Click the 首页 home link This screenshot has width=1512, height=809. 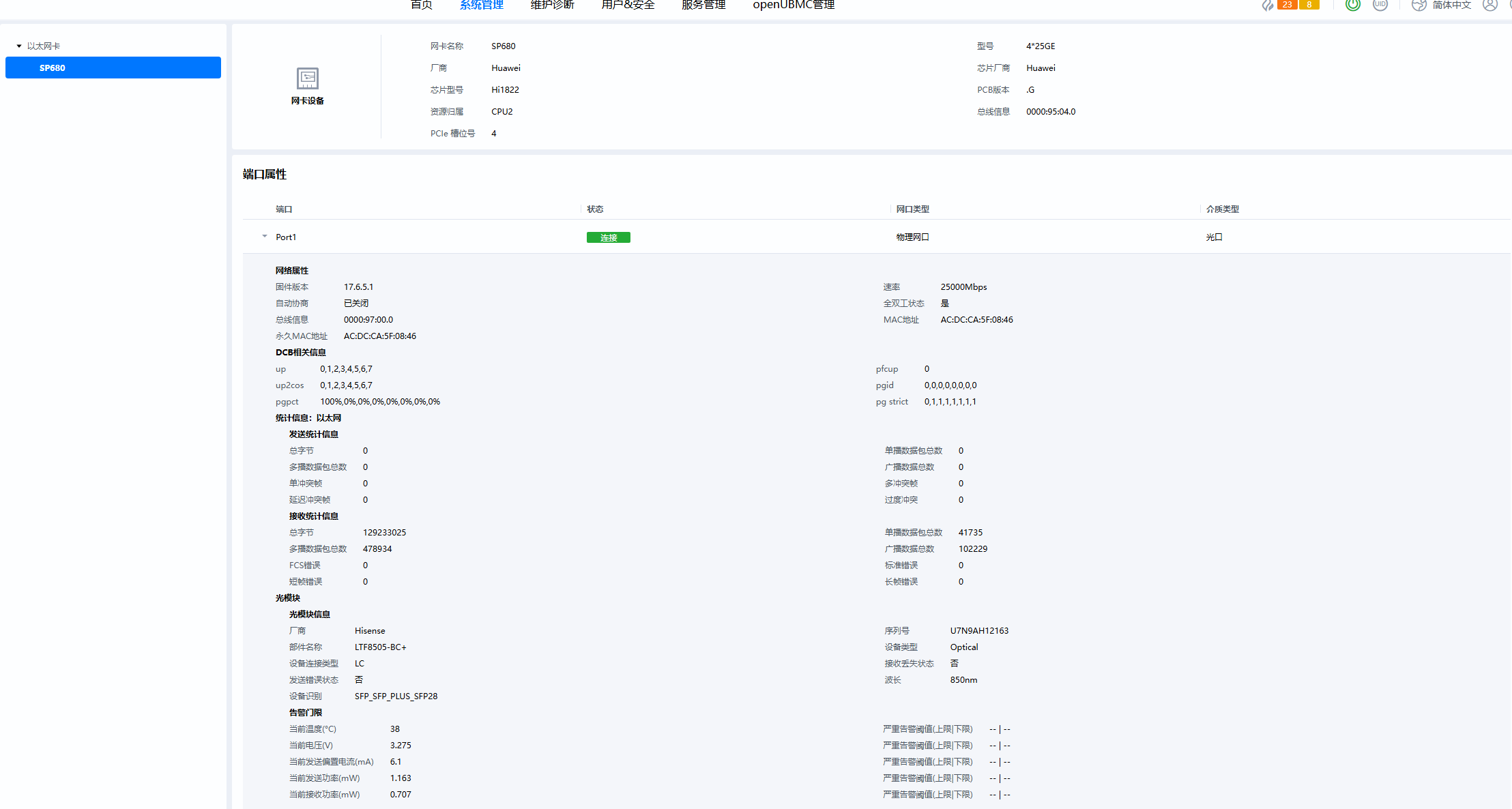pyautogui.click(x=421, y=5)
